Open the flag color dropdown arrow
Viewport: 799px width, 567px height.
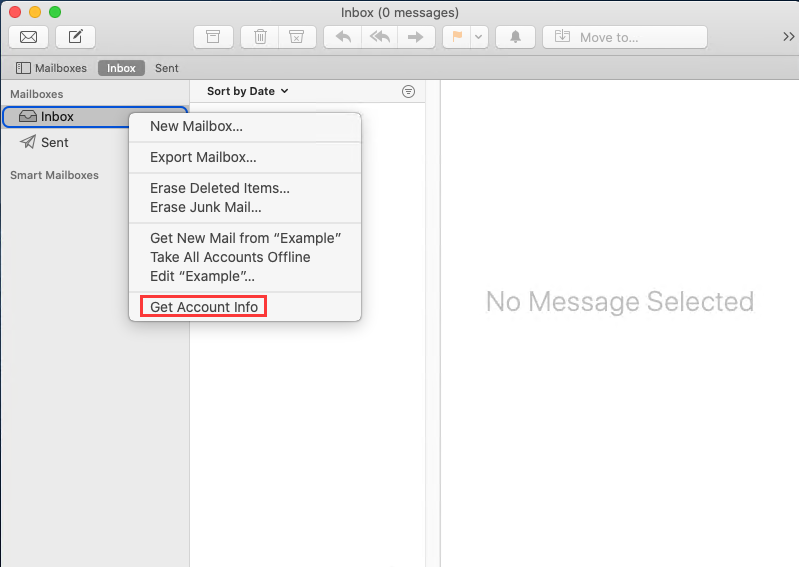(x=479, y=37)
